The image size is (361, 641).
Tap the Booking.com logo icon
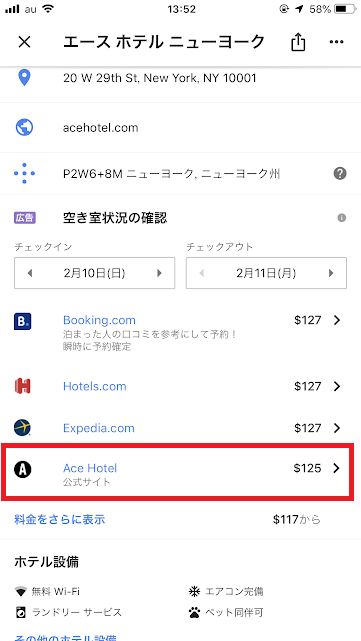click(22, 321)
